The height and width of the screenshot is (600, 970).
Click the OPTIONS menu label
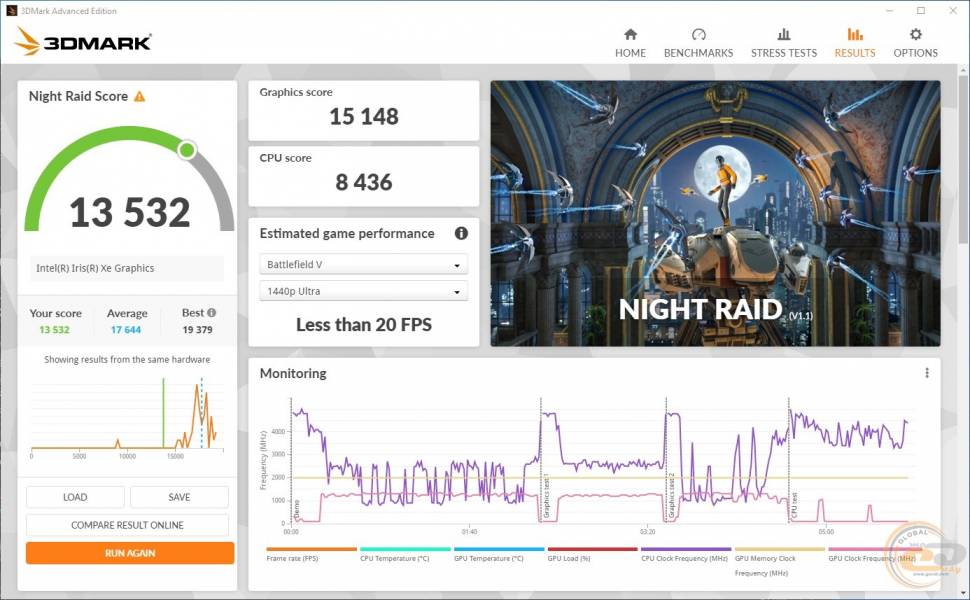[916, 53]
